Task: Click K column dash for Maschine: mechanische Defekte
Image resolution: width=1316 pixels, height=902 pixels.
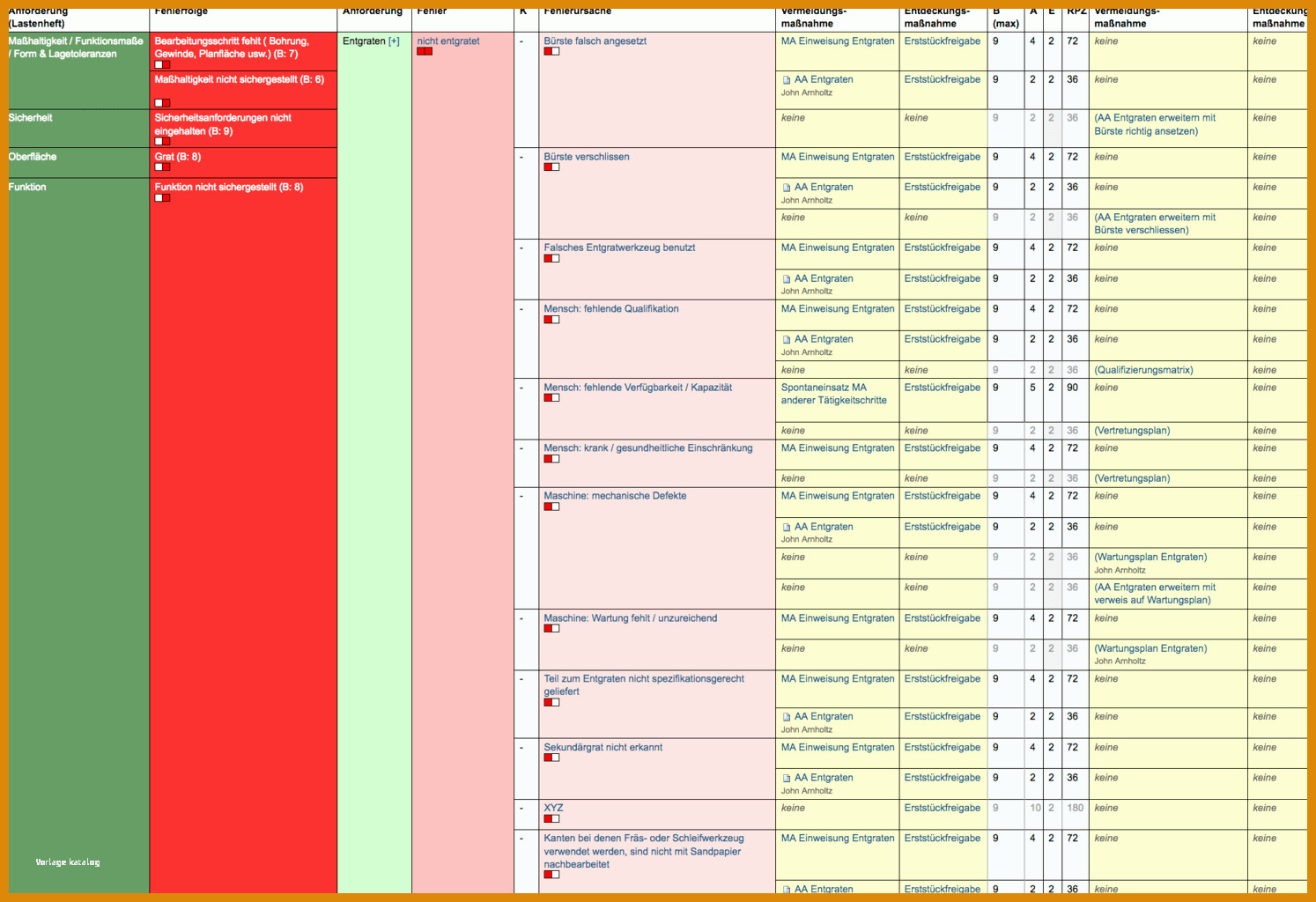Action: tap(521, 496)
